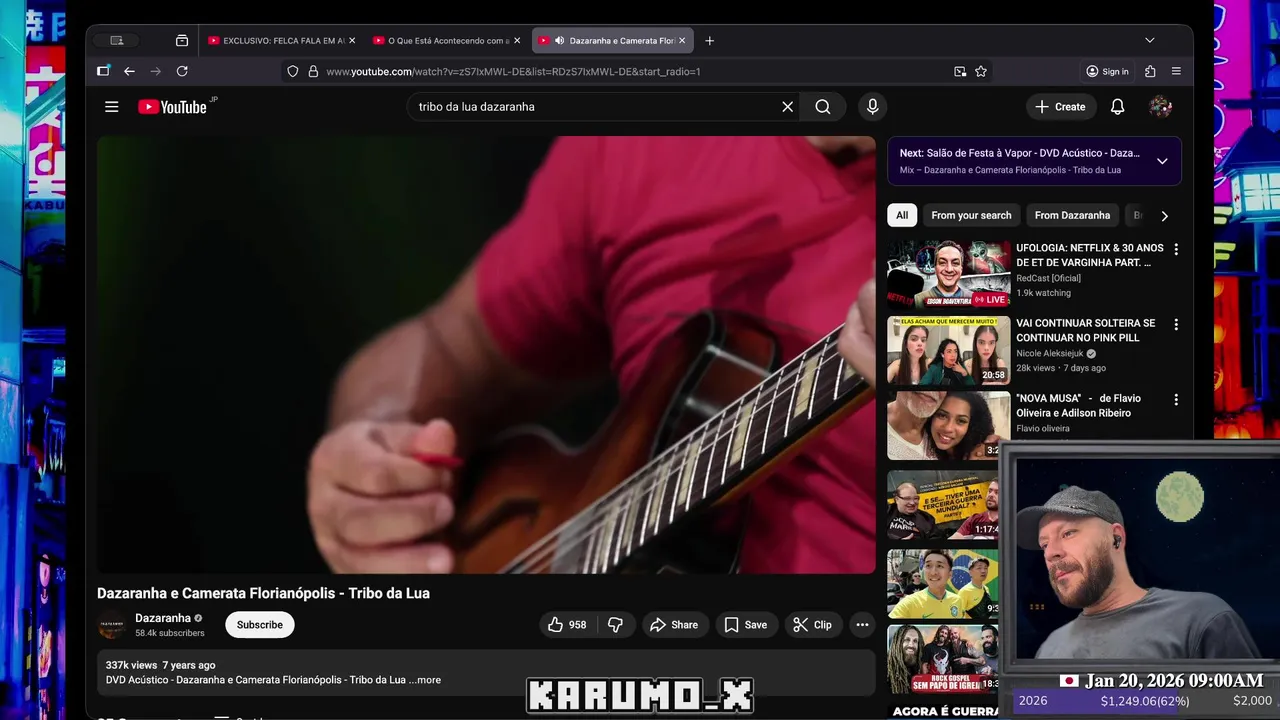Open the notifications bell

tap(1118, 107)
